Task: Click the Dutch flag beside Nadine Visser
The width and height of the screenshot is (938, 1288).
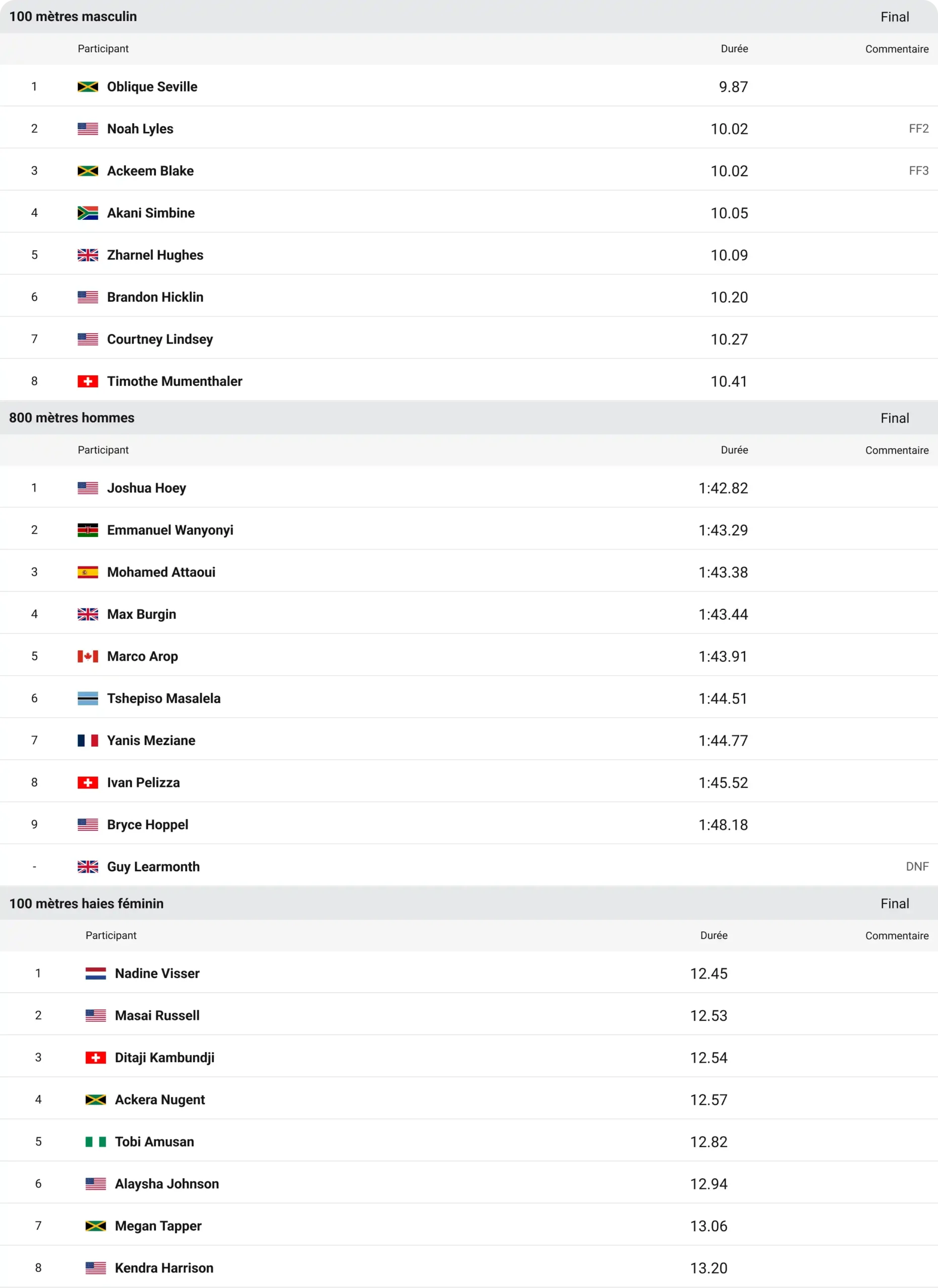Action: click(96, 974)
